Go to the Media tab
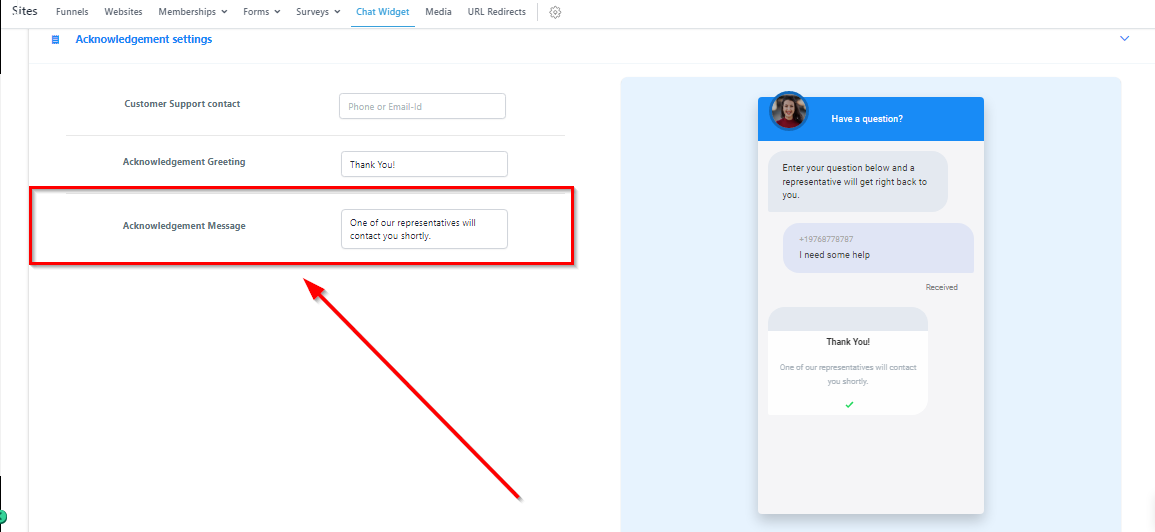Screen dimensions: 1155x532 438,12
